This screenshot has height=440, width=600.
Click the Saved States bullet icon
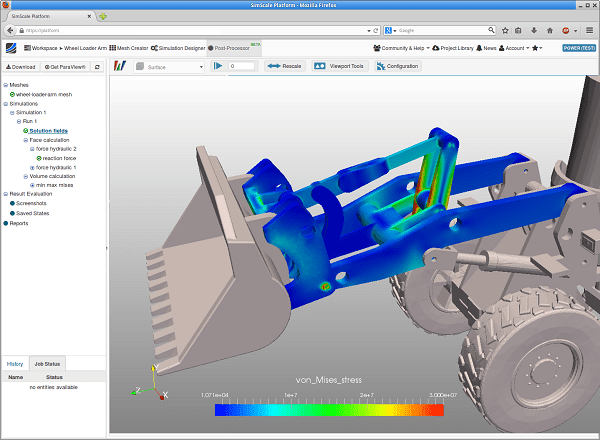pyautogui.click(x=12, y=213)
